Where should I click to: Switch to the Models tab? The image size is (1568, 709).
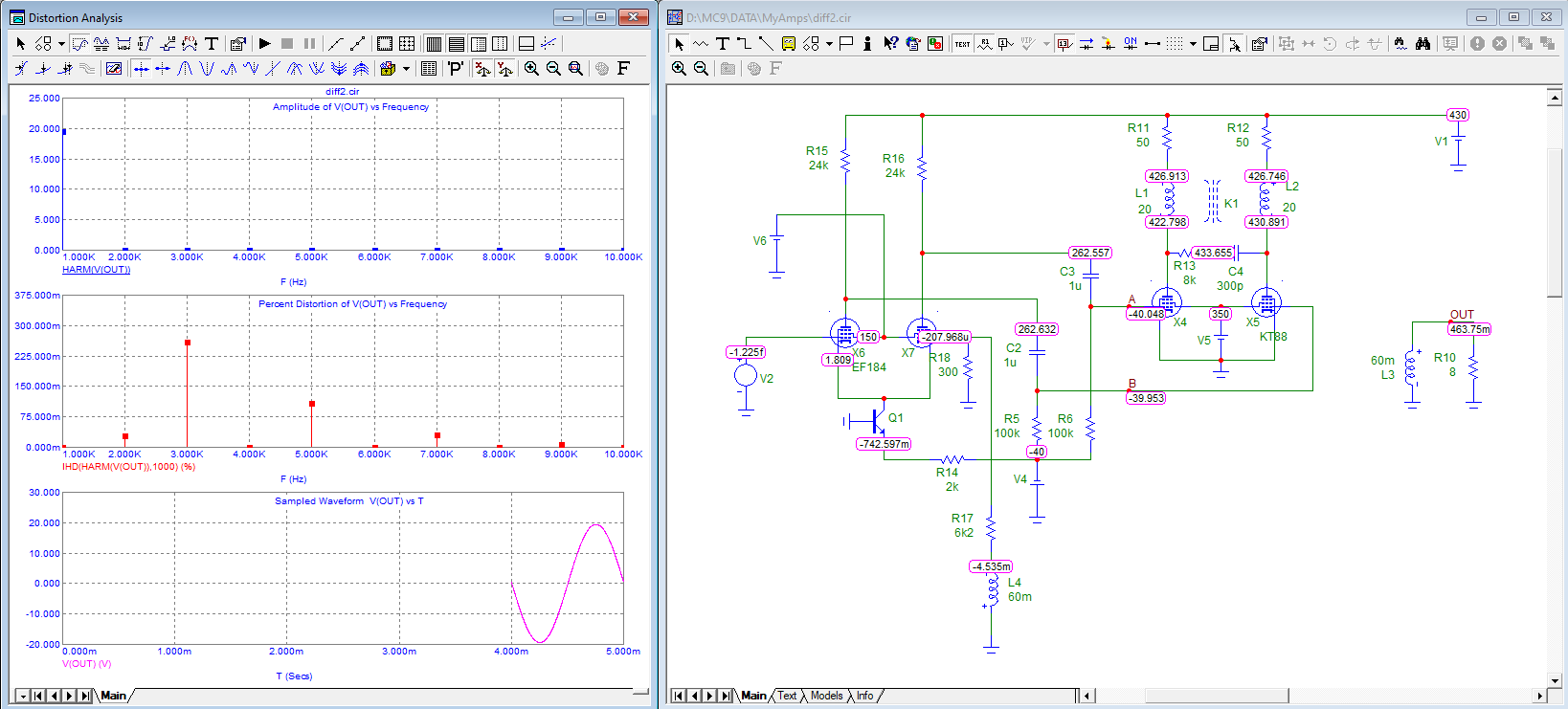(826, 696)
